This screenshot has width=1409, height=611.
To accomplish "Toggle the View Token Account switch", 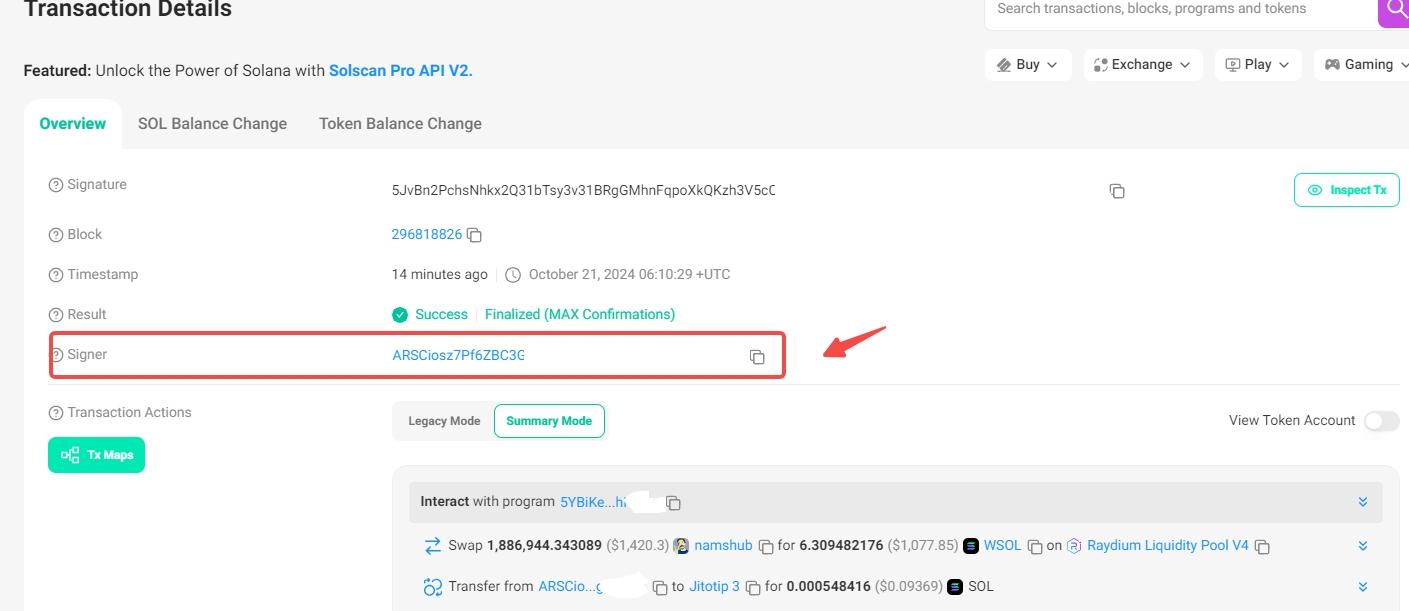I will pos(1381,421).
